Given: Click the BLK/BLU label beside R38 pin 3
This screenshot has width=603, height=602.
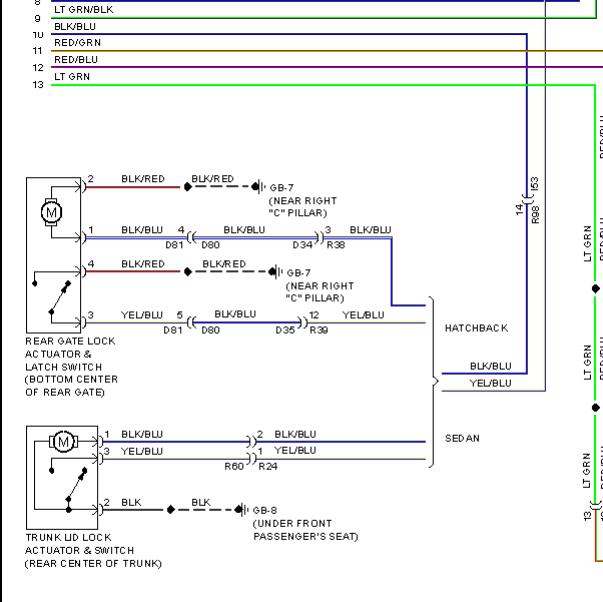Looking at the screenshot, I should (x=370, y=230).
